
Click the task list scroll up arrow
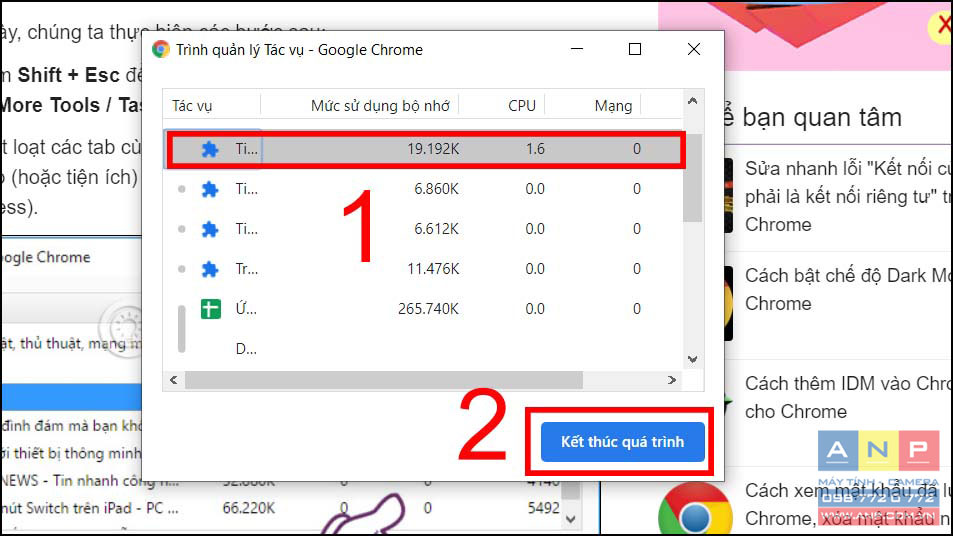coord(692,101)
